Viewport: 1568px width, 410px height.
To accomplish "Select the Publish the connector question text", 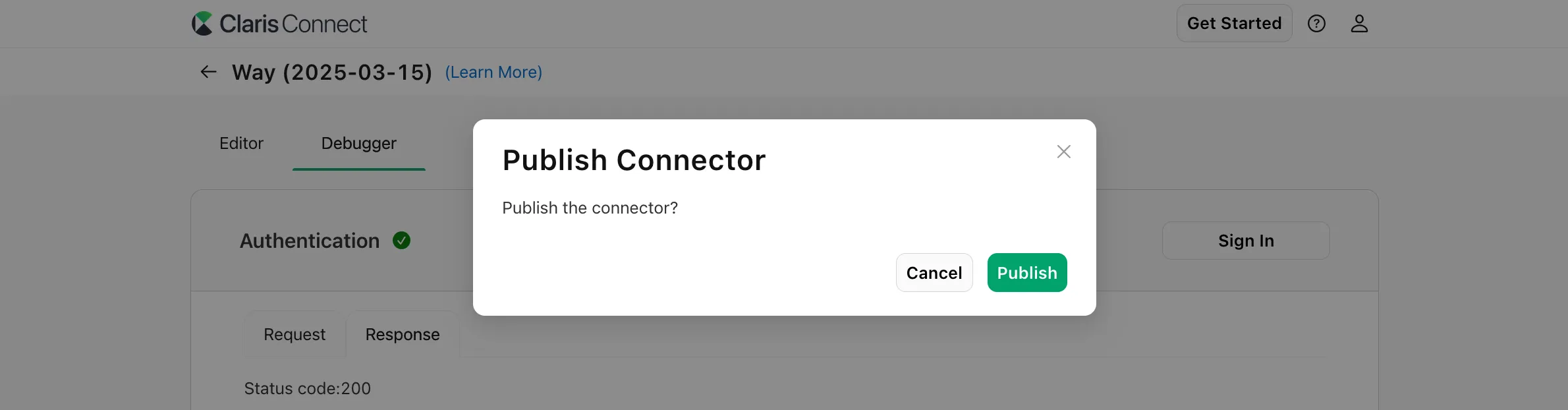I will click(590, 208).
